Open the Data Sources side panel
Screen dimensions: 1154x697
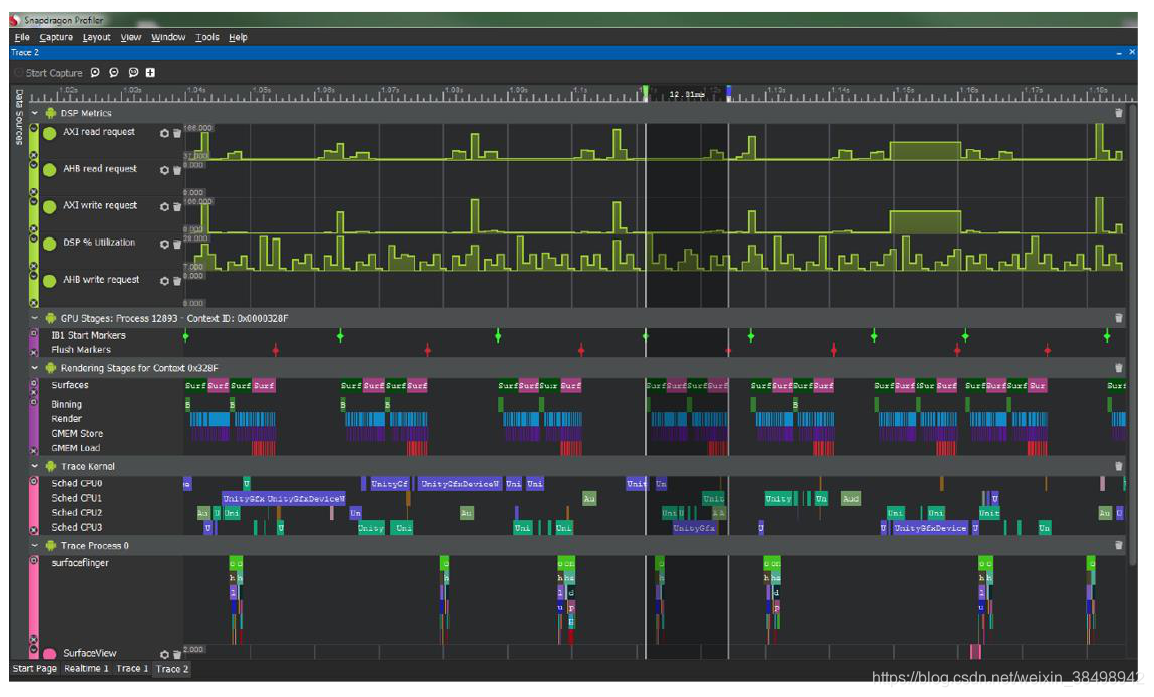click(19, 117)
